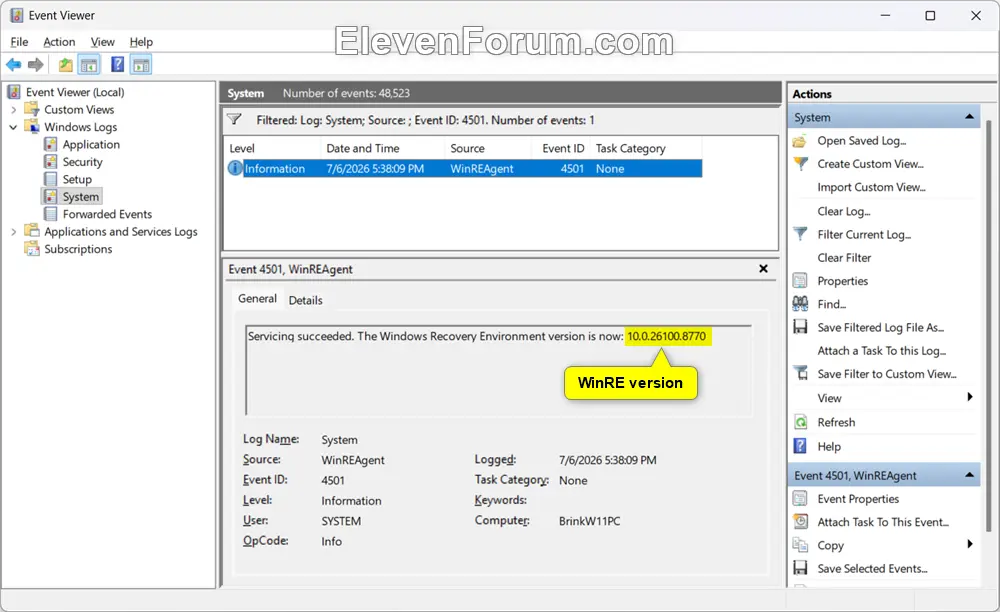Collapse the Event 4501, WinREAgent actions section

tap(969, 475)
